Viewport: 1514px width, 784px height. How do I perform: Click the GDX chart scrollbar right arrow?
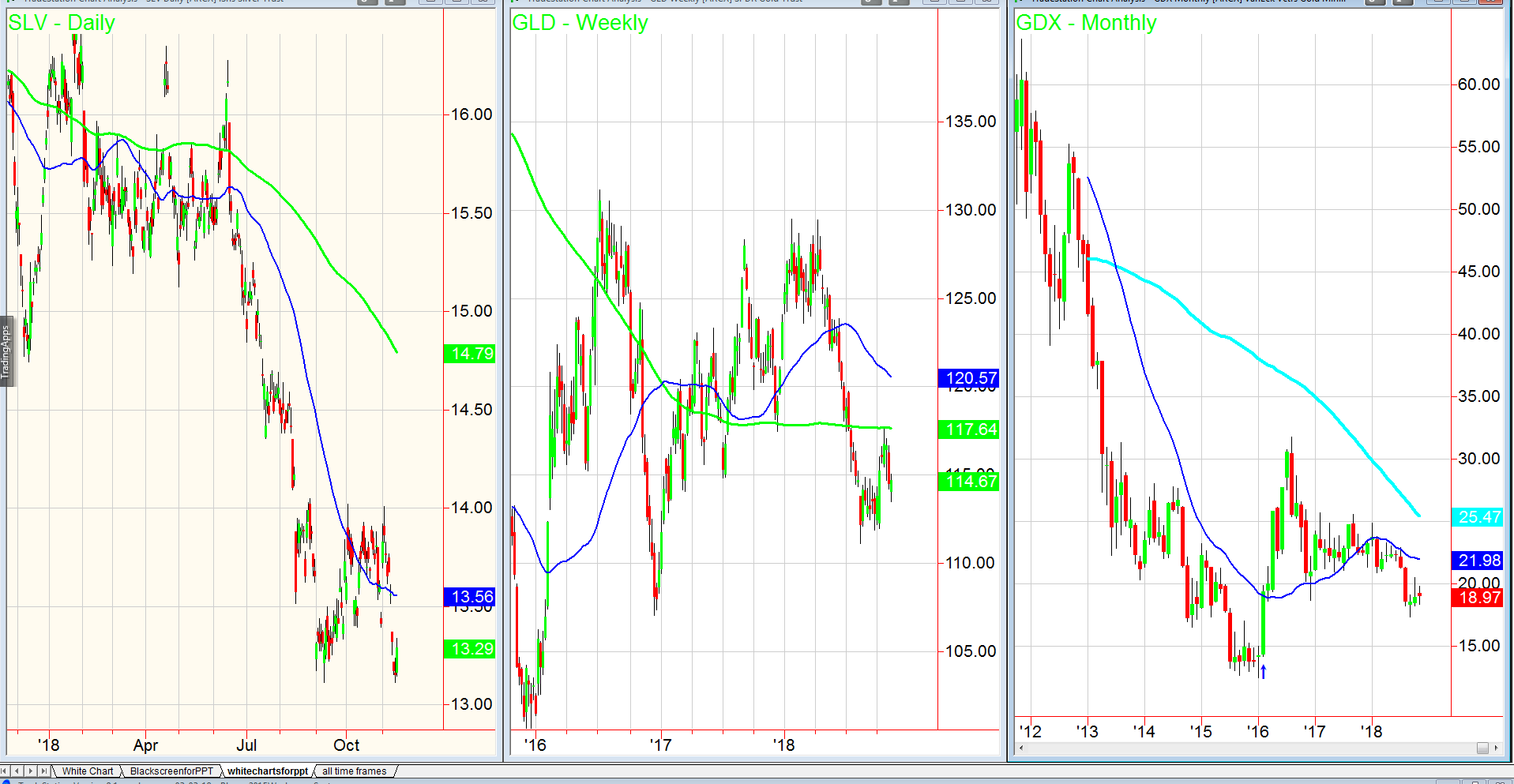(1496, 748)
